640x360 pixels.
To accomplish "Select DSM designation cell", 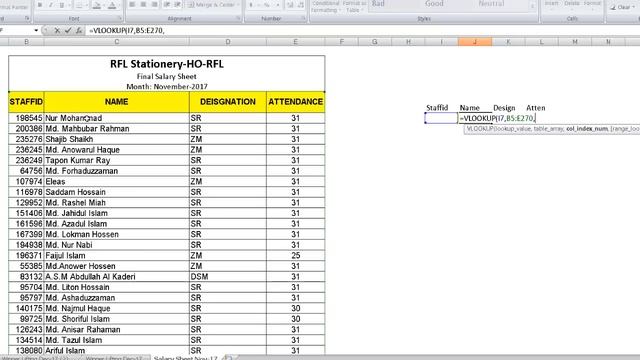I will click(x=228, y=277).
